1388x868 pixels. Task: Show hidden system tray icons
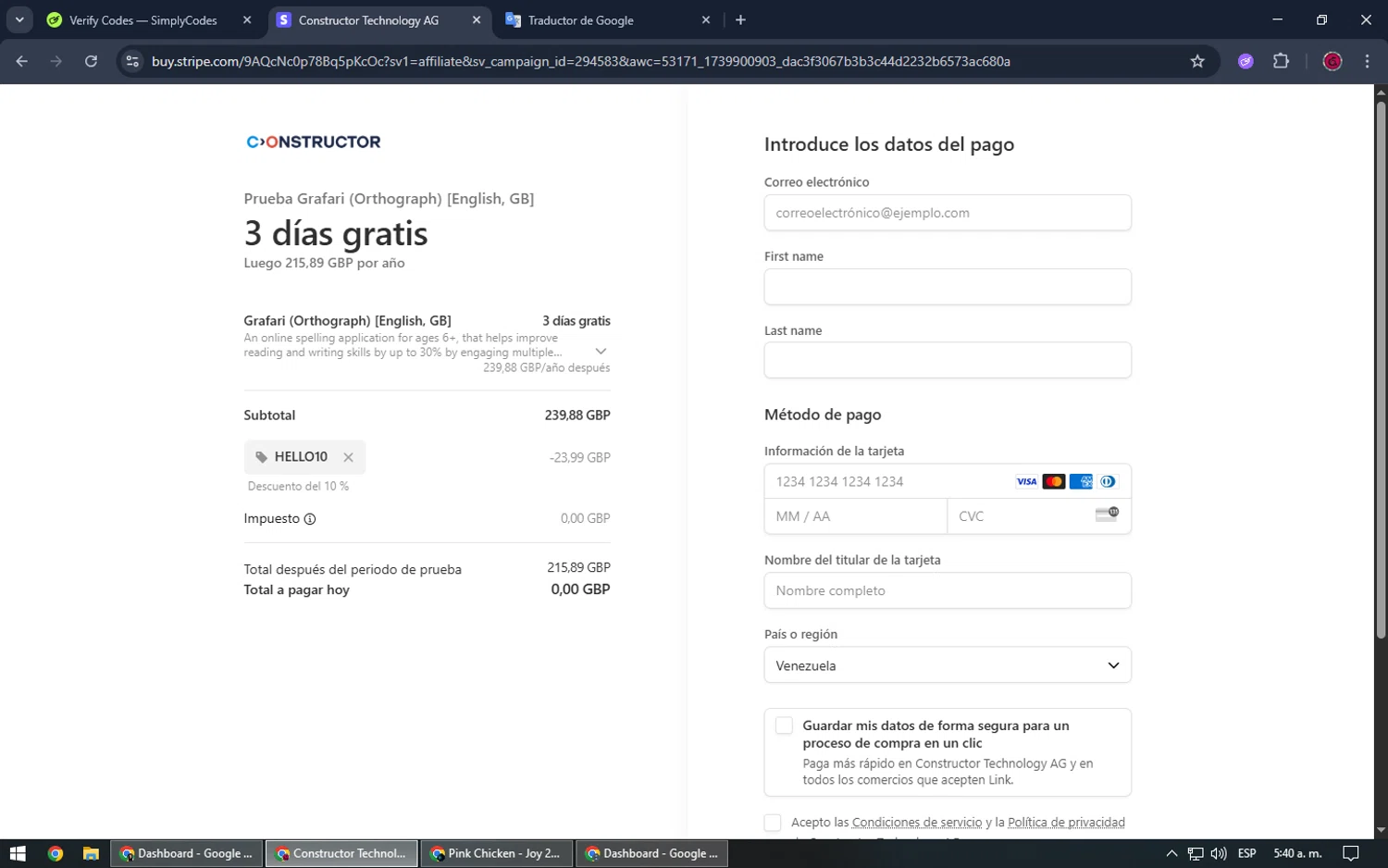point(1171,853)
